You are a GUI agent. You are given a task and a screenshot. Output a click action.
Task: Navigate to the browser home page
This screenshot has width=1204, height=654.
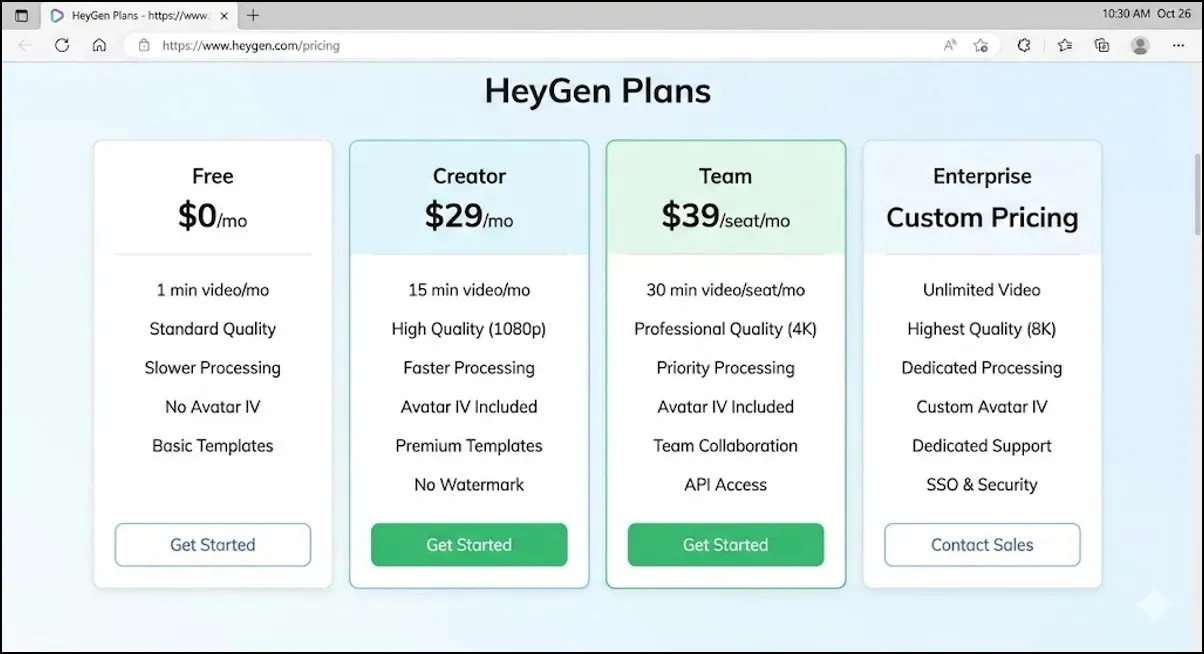click(99, 45)
